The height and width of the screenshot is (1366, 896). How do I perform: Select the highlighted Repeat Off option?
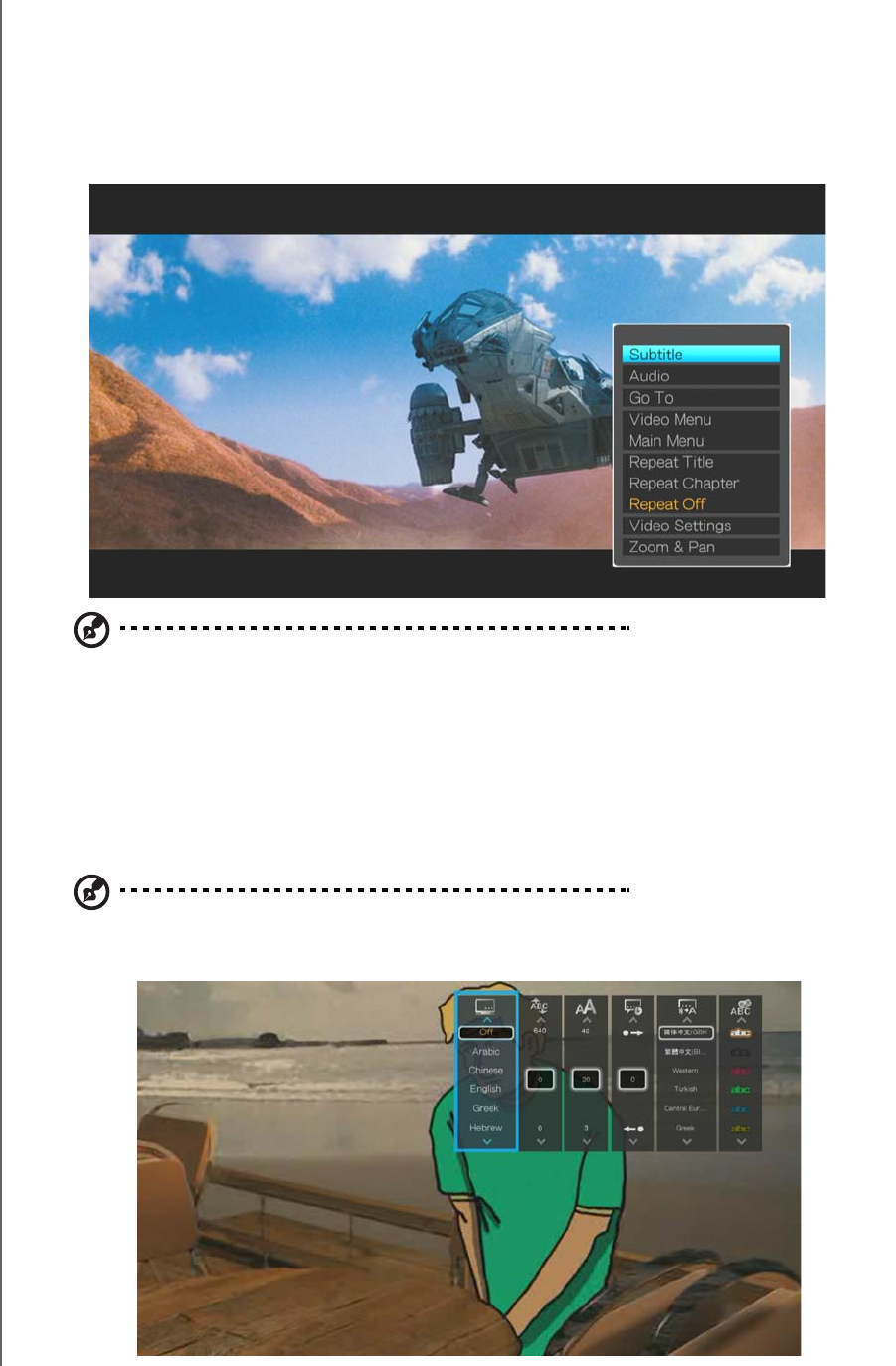pos(700,504)
